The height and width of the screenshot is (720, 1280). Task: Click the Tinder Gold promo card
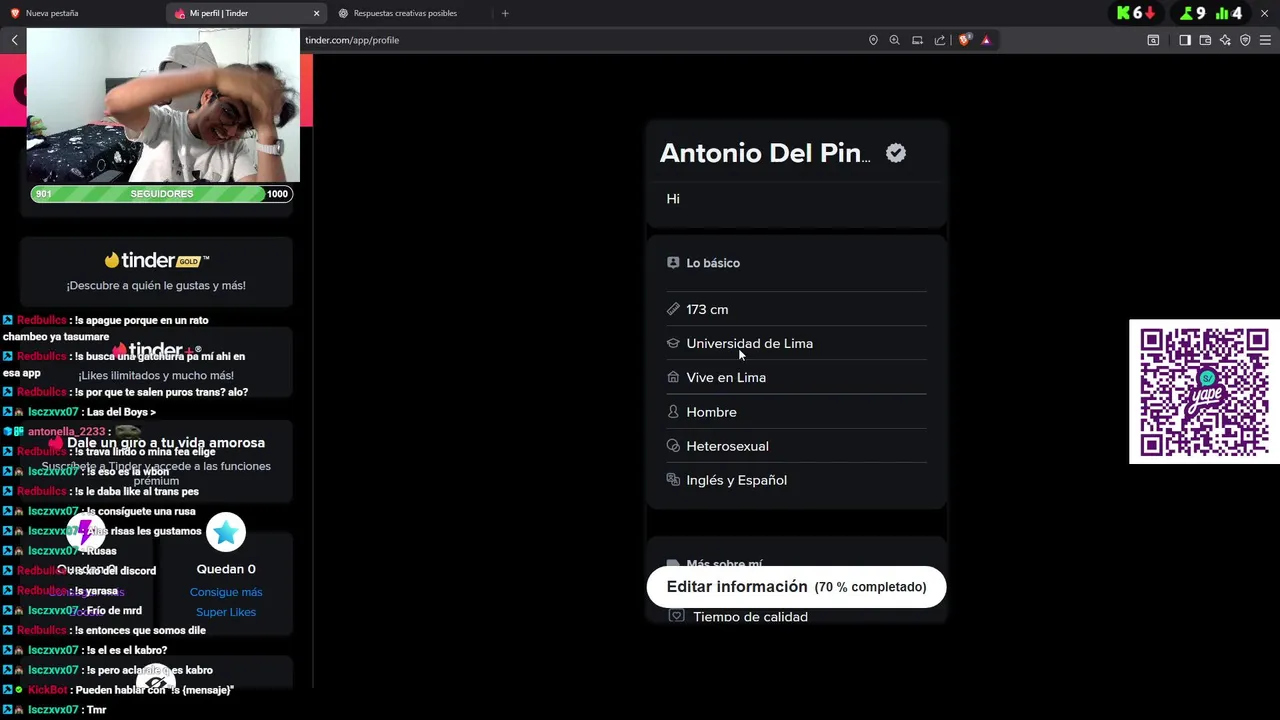point(156,271)
